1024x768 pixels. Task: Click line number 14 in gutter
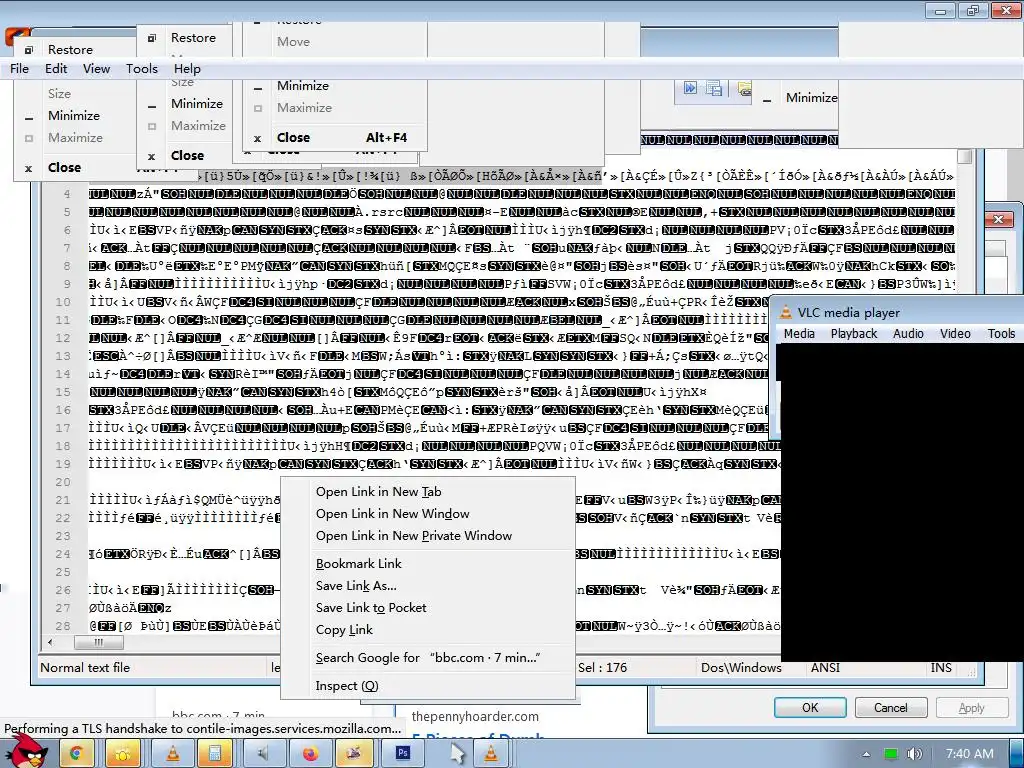coord(63,374)
